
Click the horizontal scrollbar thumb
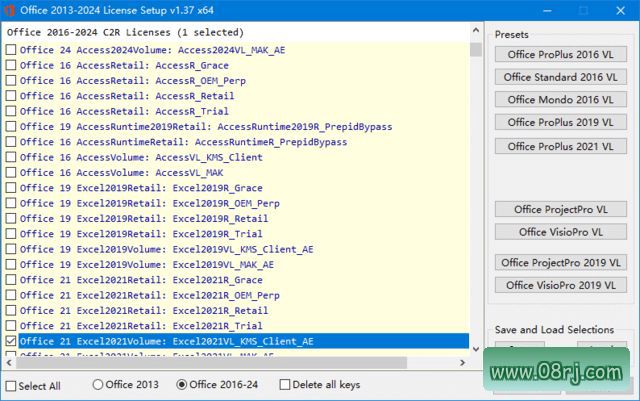click(x=211, y=363)
